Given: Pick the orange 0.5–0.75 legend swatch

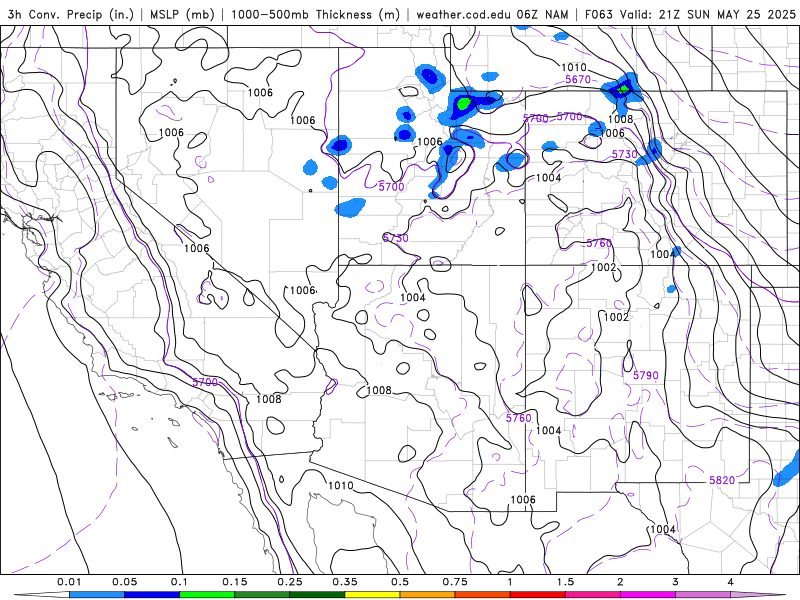Looking at the screenshot, I should pyautogui.click(x=428, y=595).
